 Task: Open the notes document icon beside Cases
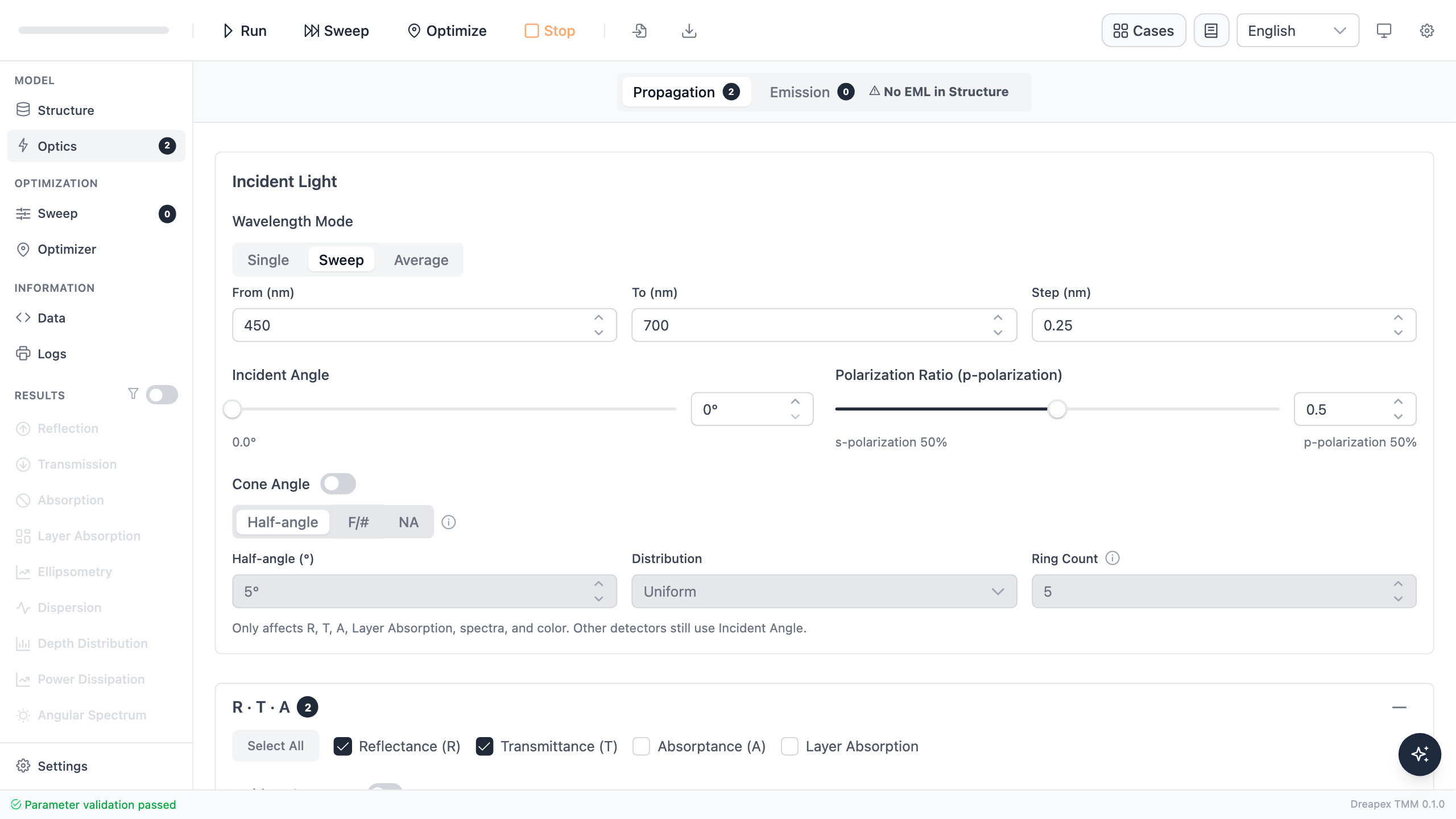click(x=1211, y=31)
